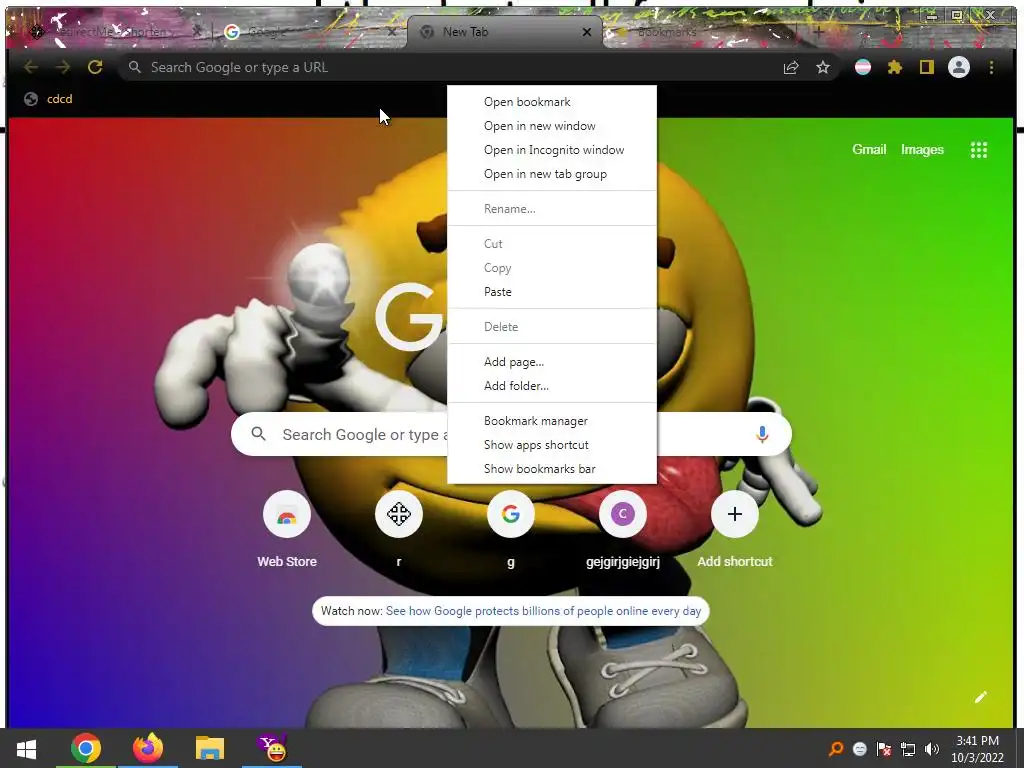Open Chrome's three-dot menu
Image resolution: width=1024 pixels, height=768 pixels.
point(991,67)
